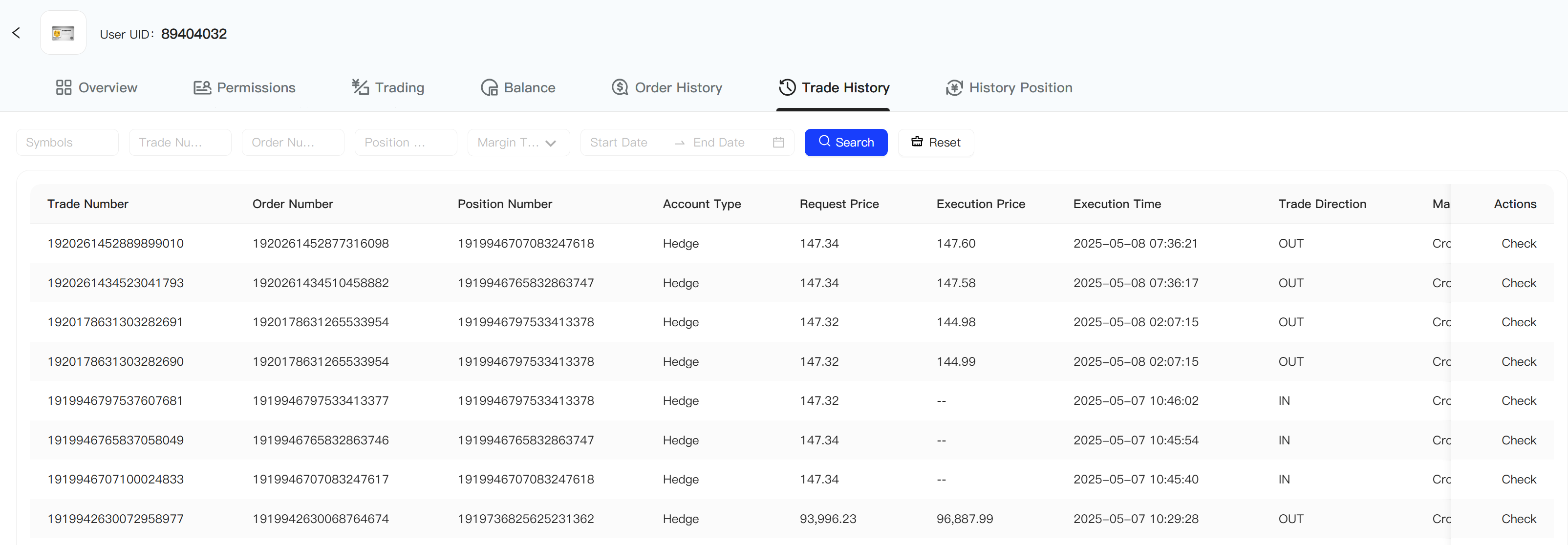Select position number 1919736825625231362
Viewport: 1568px width, 545px height.
click(525, 519)
